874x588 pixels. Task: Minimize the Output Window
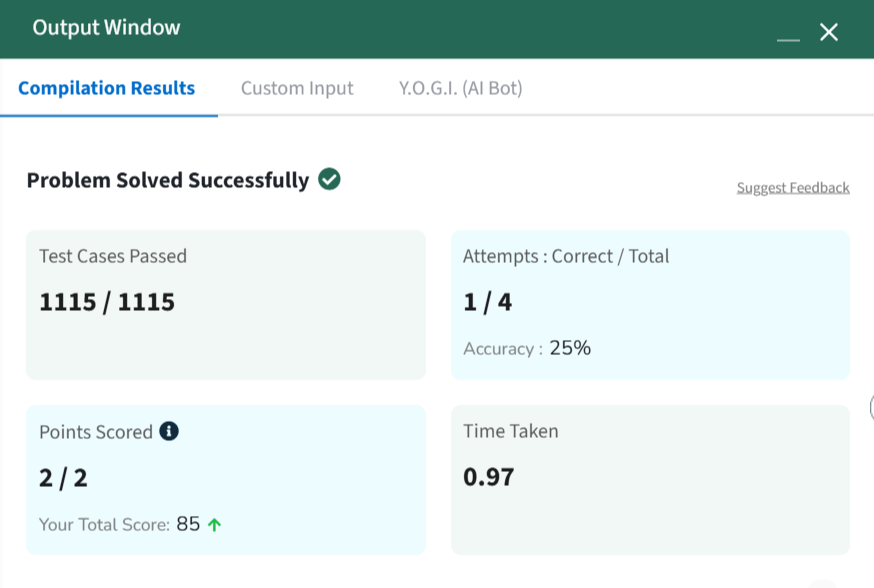(x=788, y=38)
